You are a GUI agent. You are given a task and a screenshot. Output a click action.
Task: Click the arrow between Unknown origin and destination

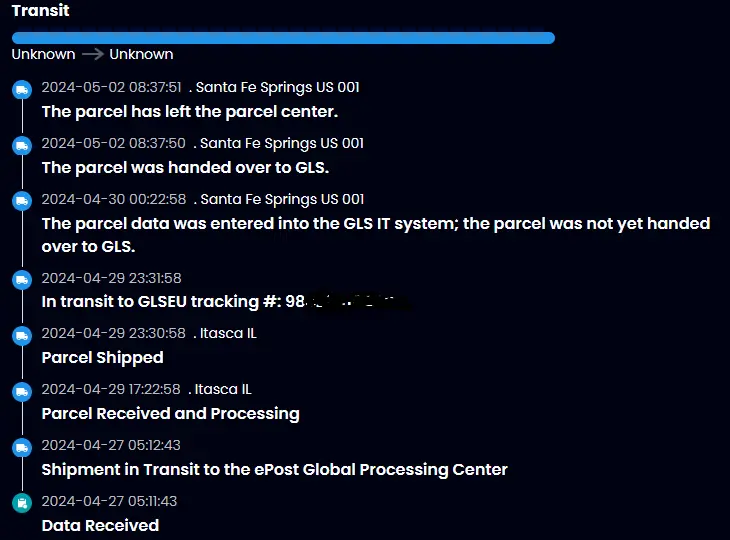[x=92, y=54]
